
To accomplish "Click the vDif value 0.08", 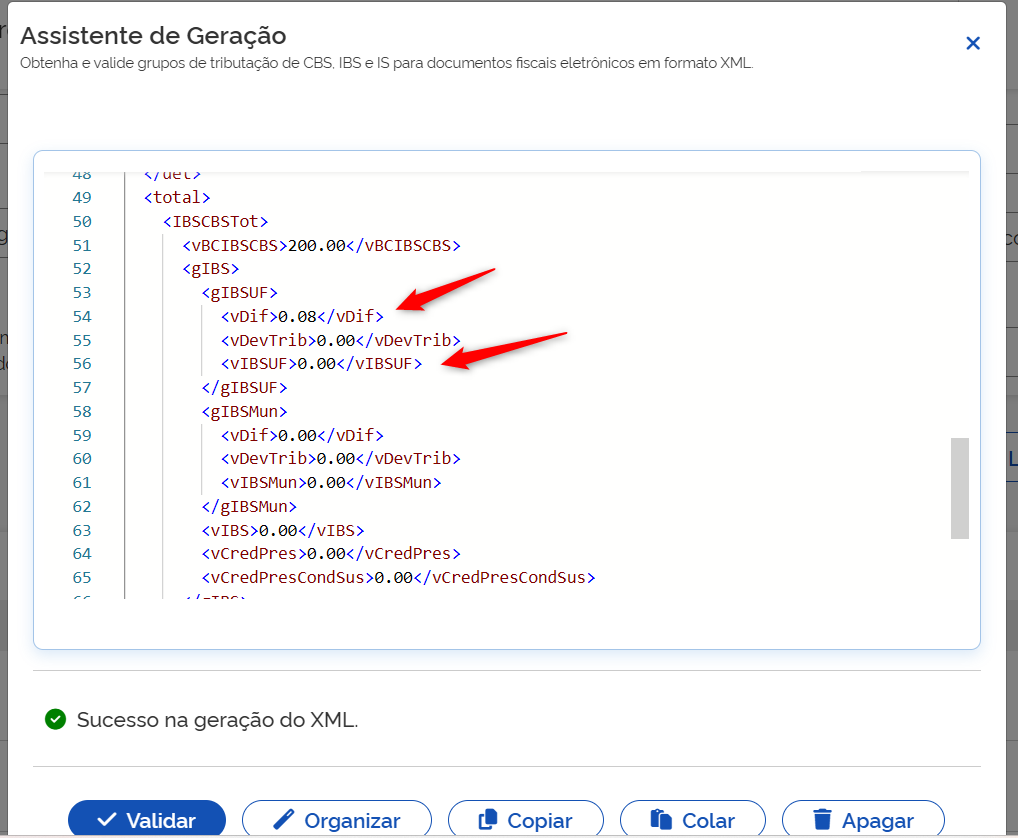I will pyautogui.click(x=297, y=317).
